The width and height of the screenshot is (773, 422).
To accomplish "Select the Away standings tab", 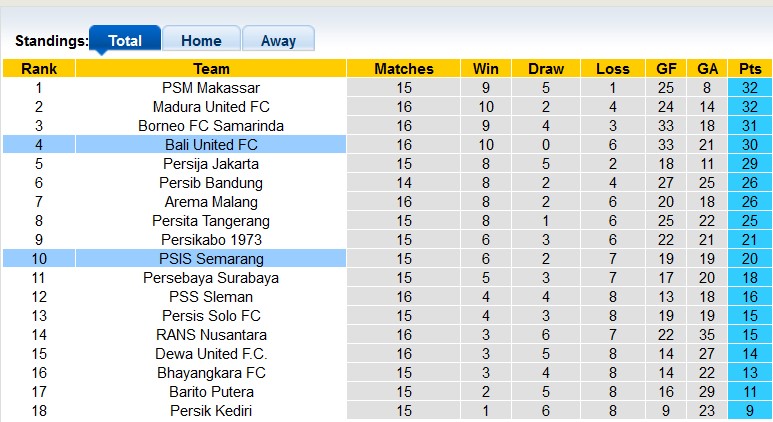I will point(278,41).
